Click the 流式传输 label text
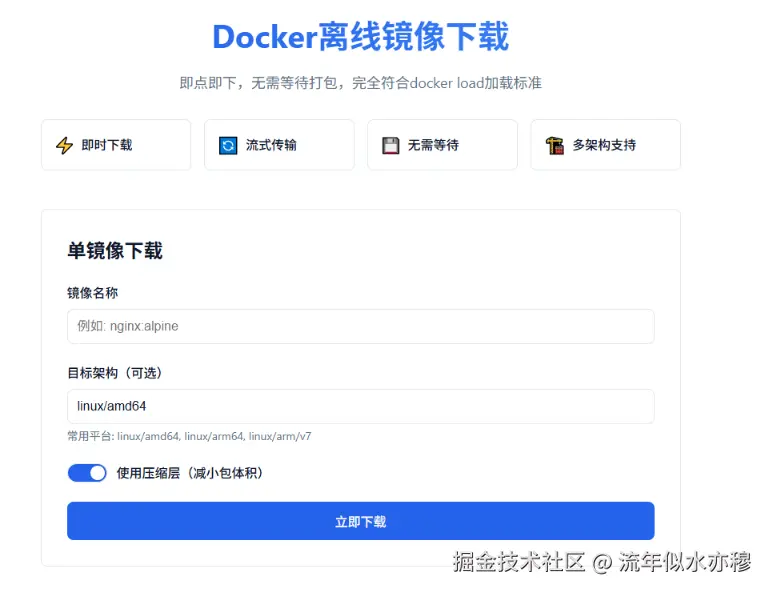The height and width of the screenshot is (592, 769). click(271, 145)
